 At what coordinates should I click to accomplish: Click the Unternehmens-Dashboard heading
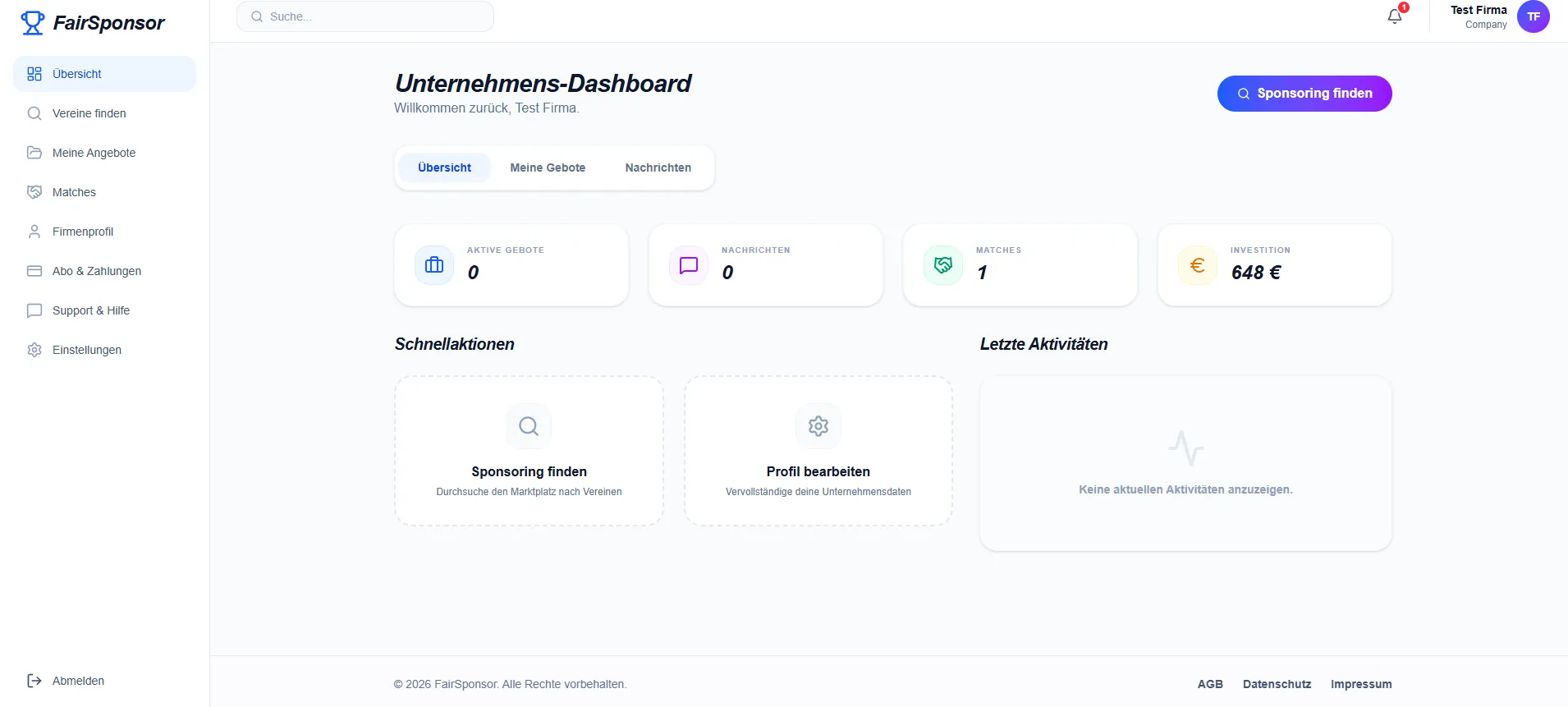click(543, 84)
